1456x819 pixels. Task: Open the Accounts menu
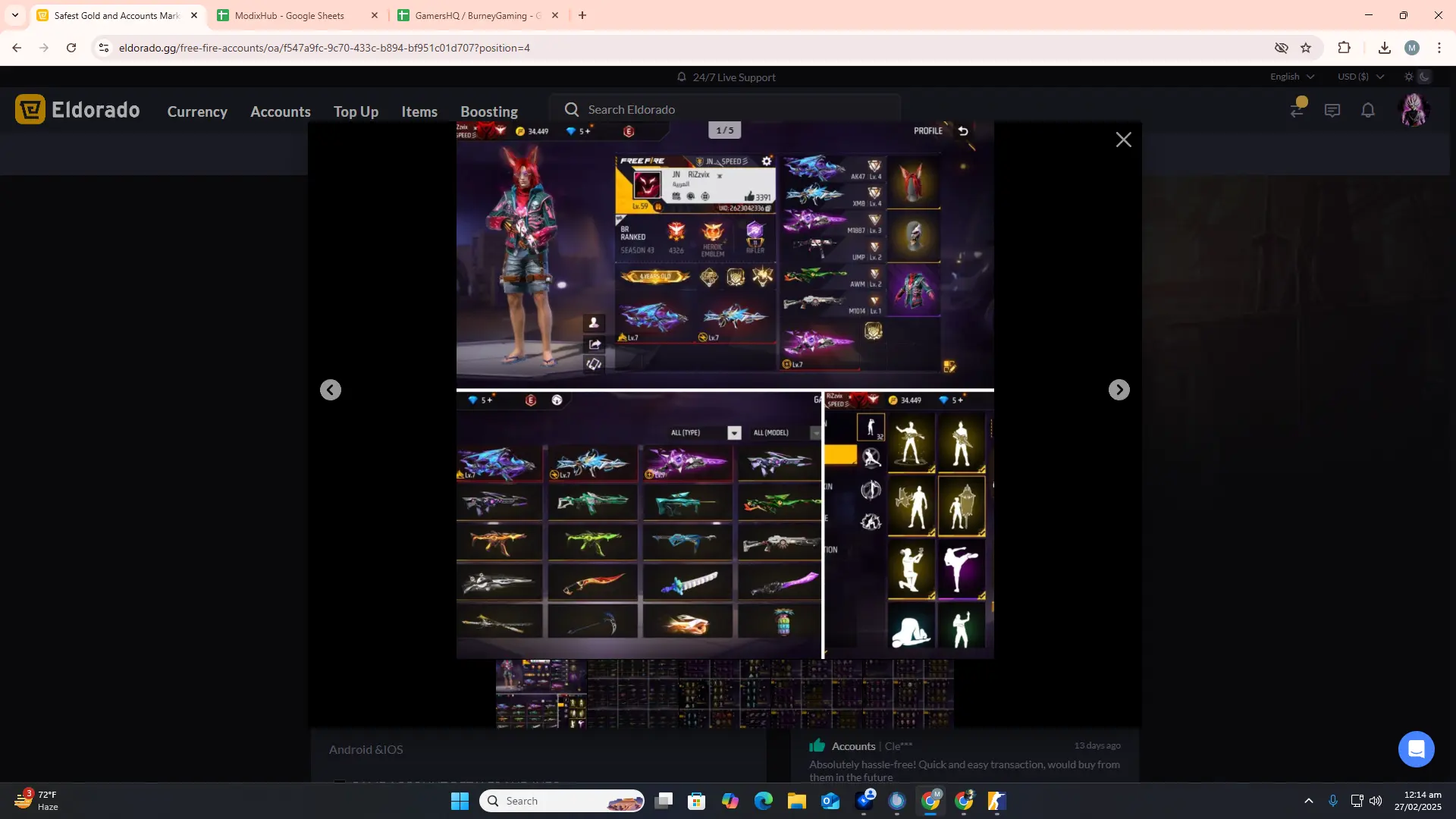[280, 111]
